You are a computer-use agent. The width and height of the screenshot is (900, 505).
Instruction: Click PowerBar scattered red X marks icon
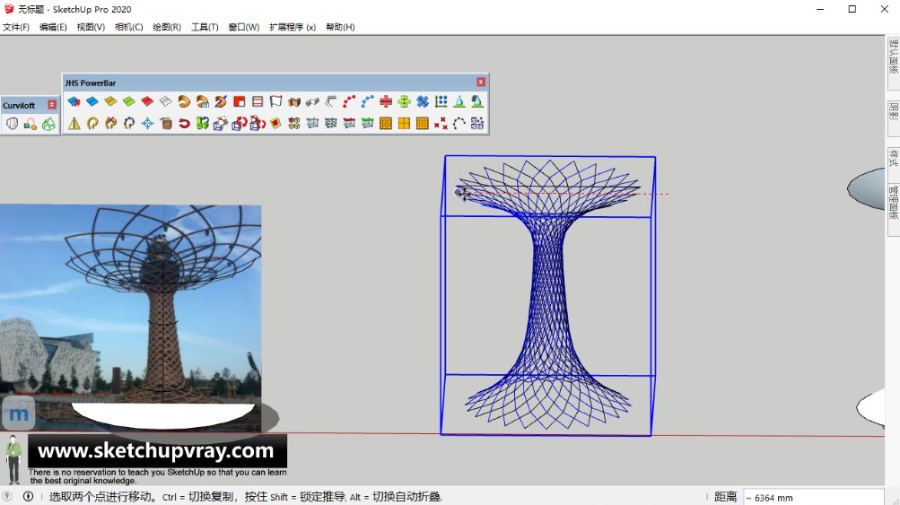441,123
